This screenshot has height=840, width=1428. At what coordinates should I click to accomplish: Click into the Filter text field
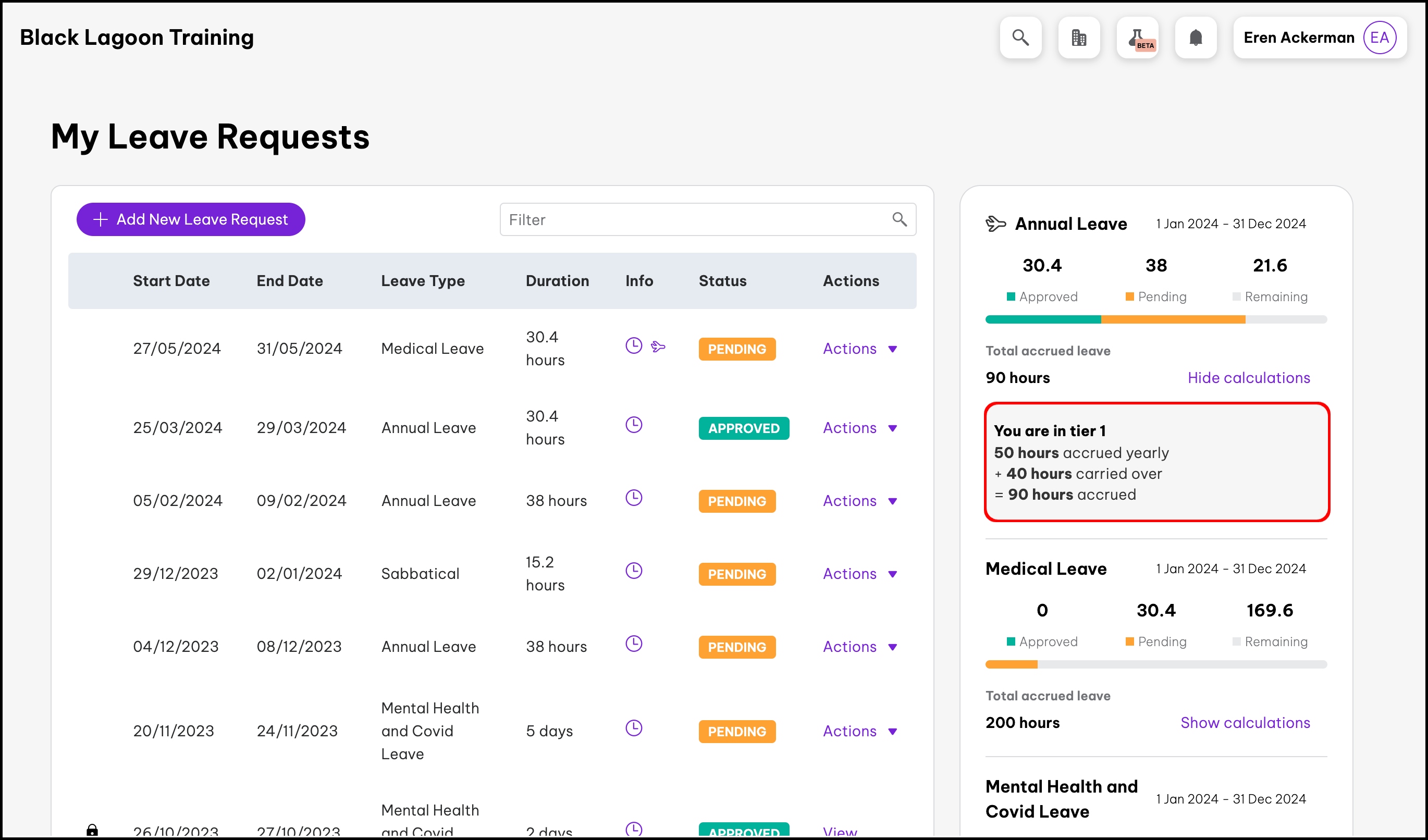point(692,220)
